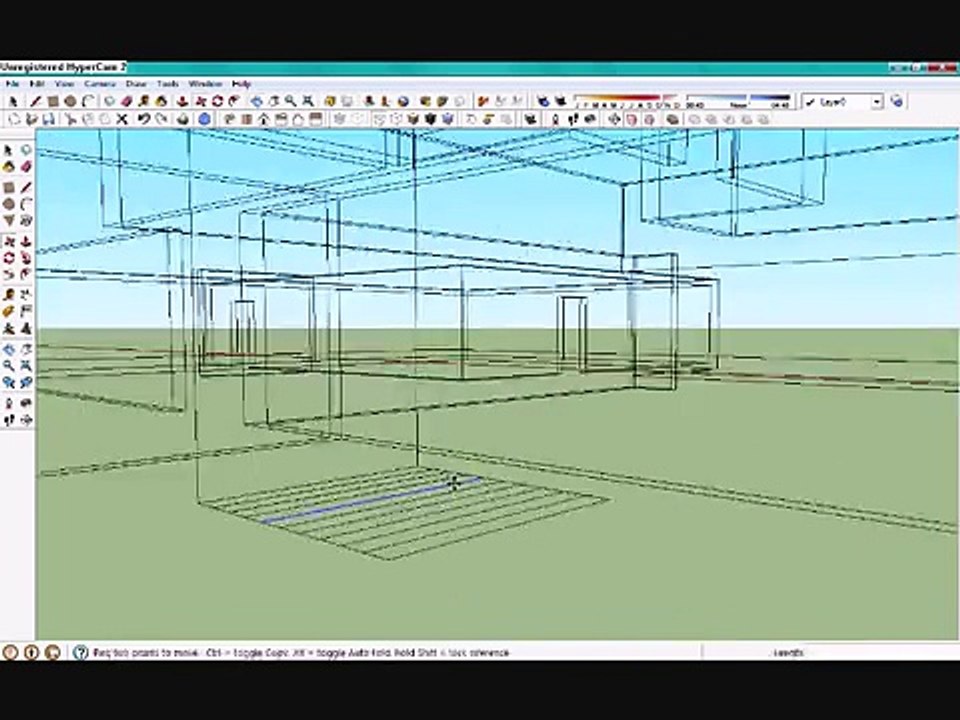This screenshot has height=720, width=960.
Task: Select Polygon tool in left palette
Action: coord(9,220)
